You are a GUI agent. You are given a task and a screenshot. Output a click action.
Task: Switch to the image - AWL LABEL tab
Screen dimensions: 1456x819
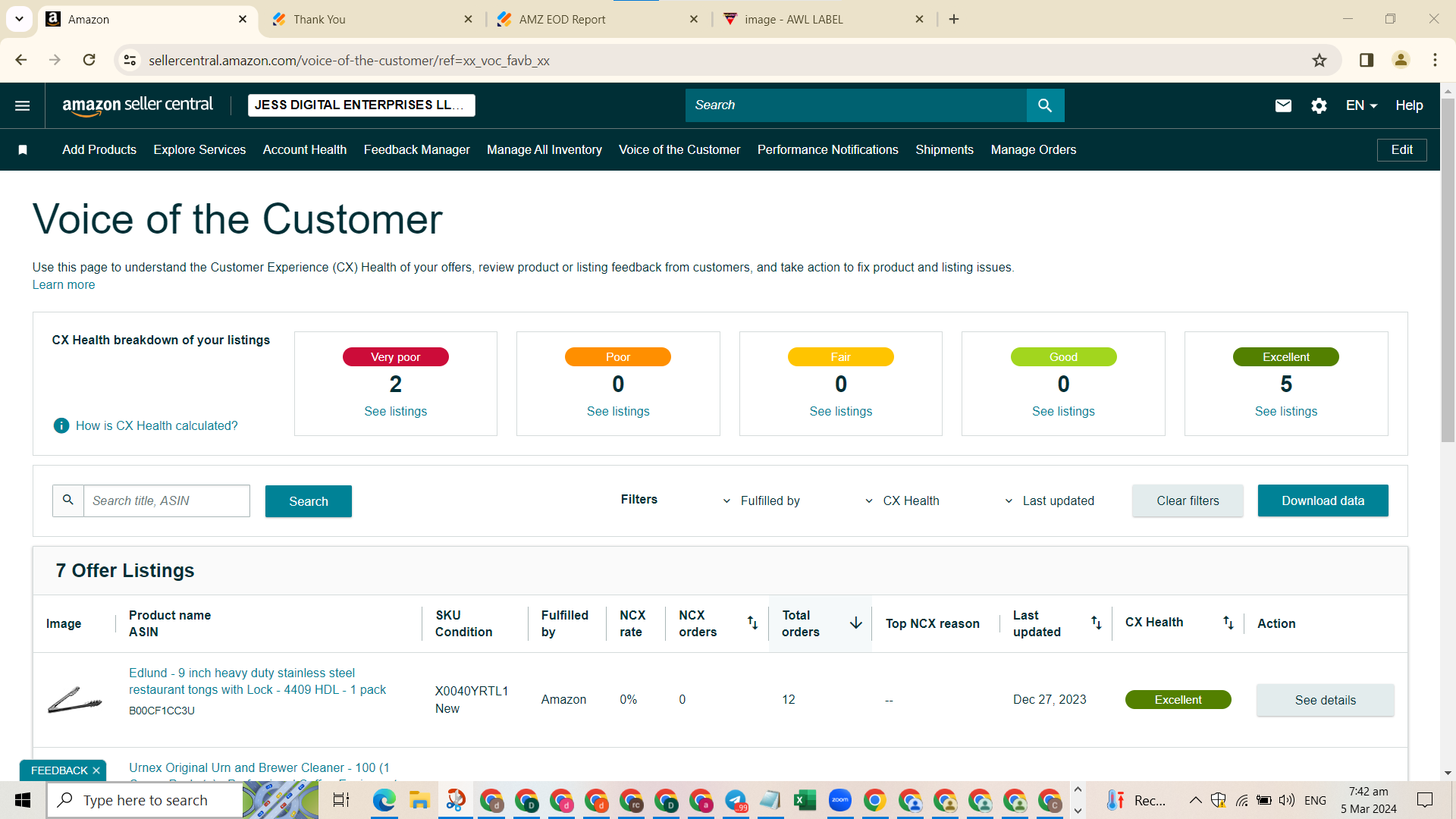pos(824,19)
